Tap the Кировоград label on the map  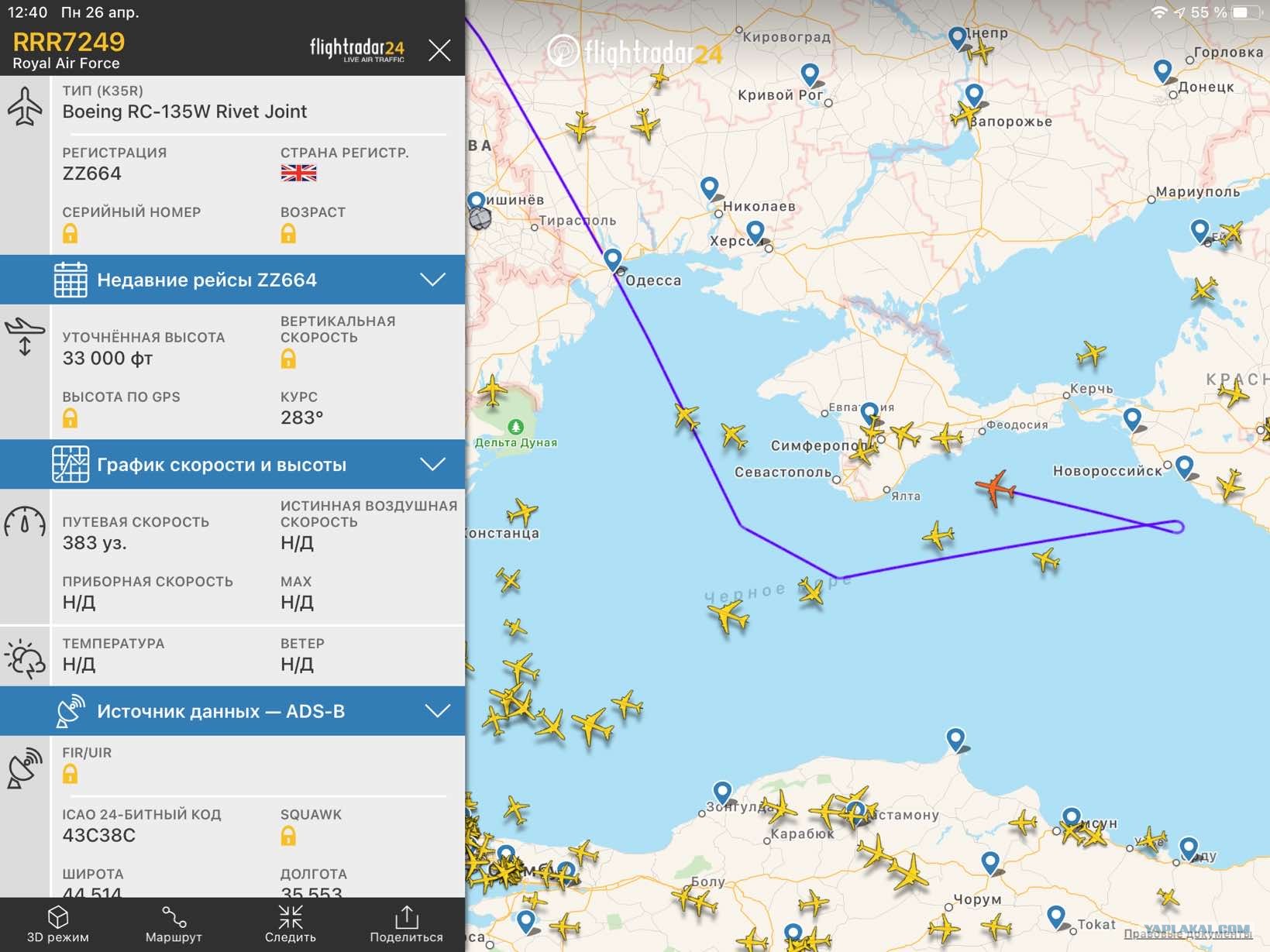tap(786, 37)
